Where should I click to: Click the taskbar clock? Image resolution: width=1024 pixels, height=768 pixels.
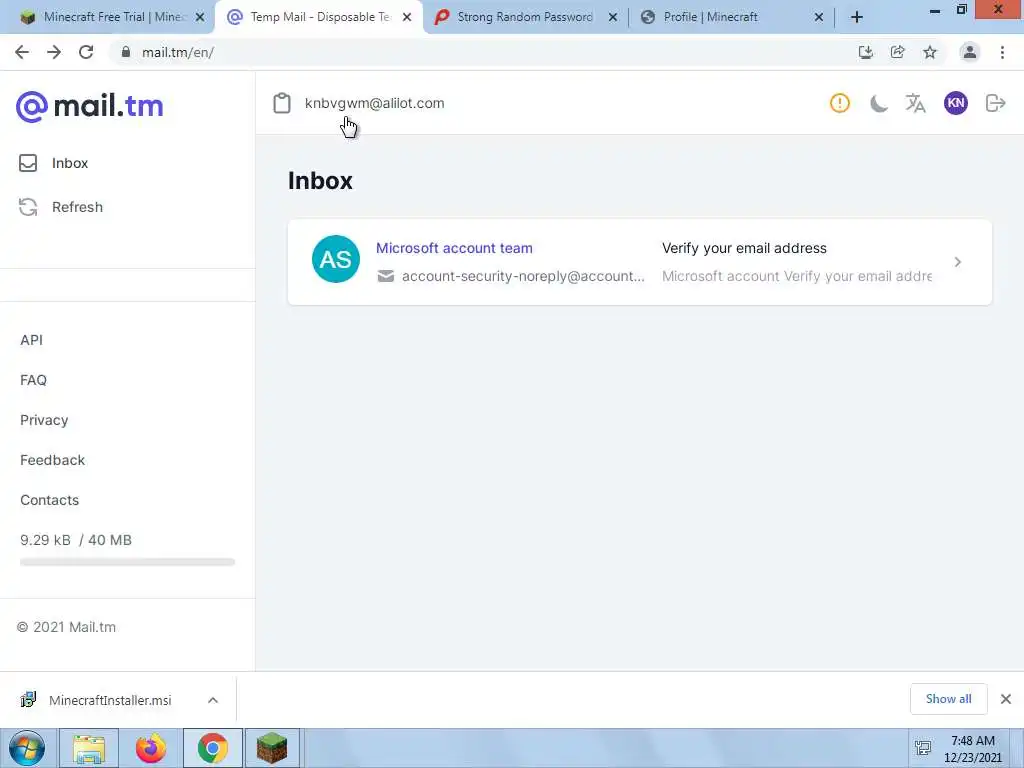tap(972, 749)
